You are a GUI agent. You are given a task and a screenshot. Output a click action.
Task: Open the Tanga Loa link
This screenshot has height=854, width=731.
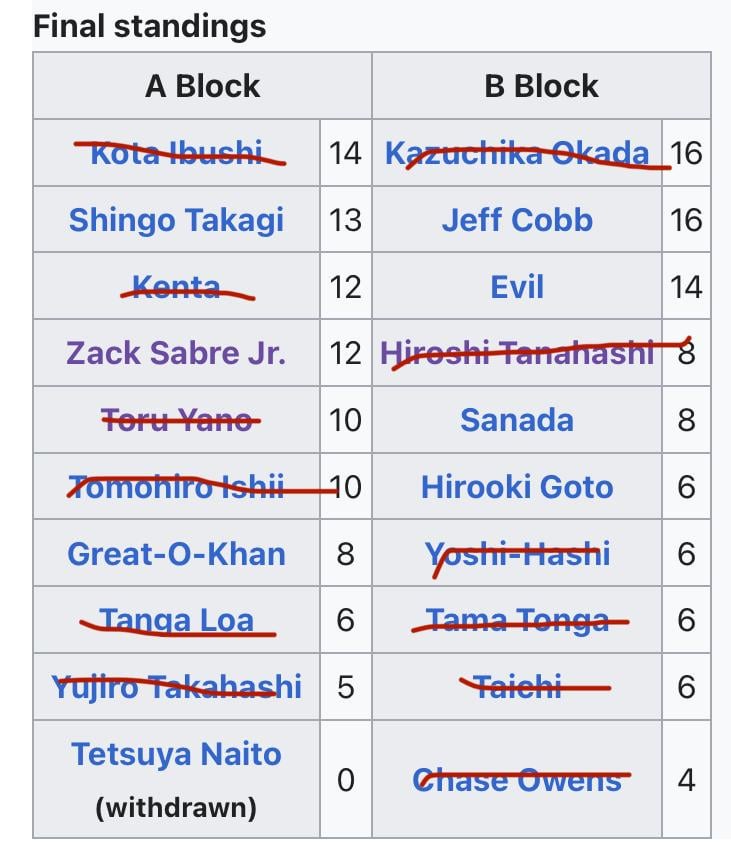pyautogui.click(x=176, y=620)
